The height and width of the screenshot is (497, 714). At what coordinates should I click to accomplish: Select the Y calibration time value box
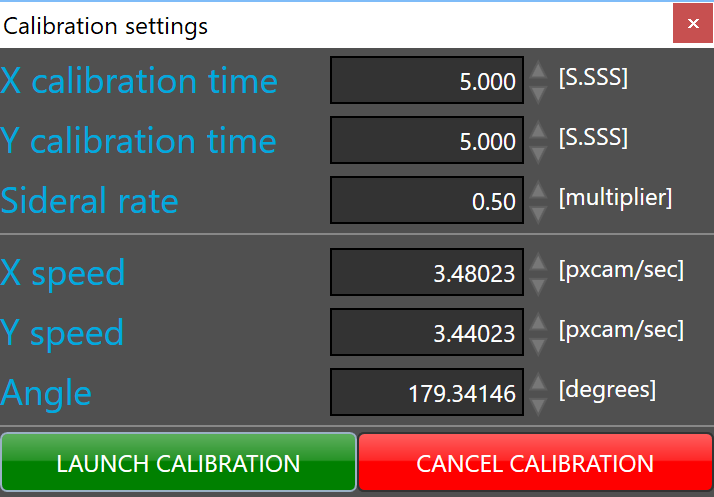(427, 141)
